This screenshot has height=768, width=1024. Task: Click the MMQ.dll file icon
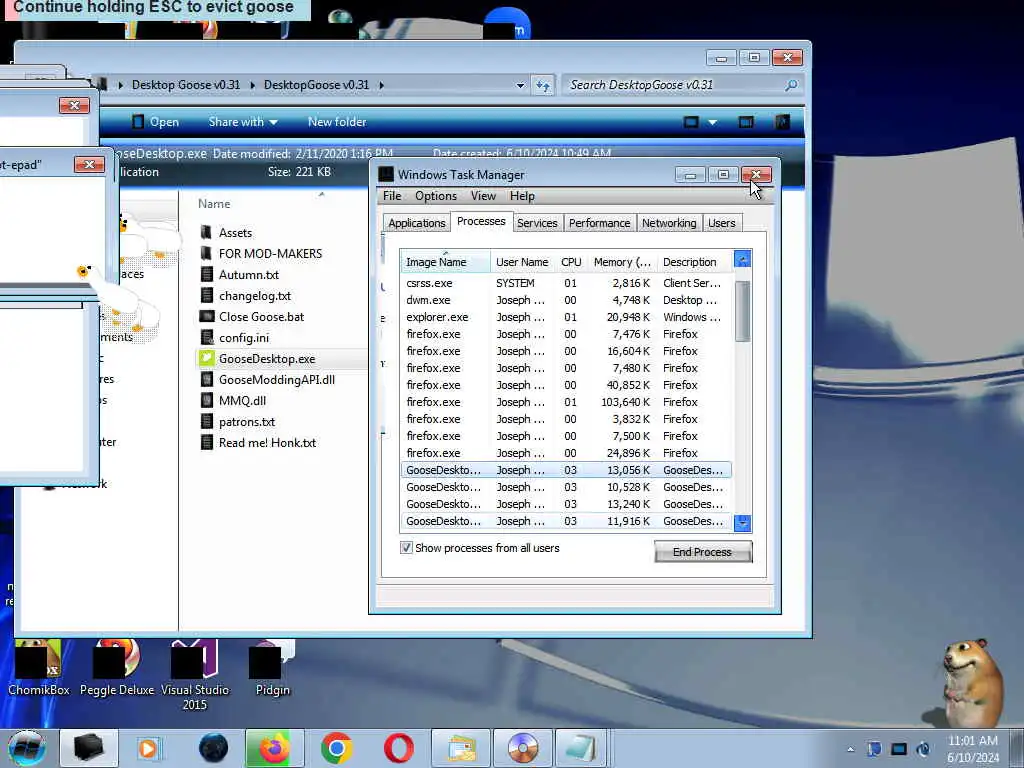coord(206,400)
